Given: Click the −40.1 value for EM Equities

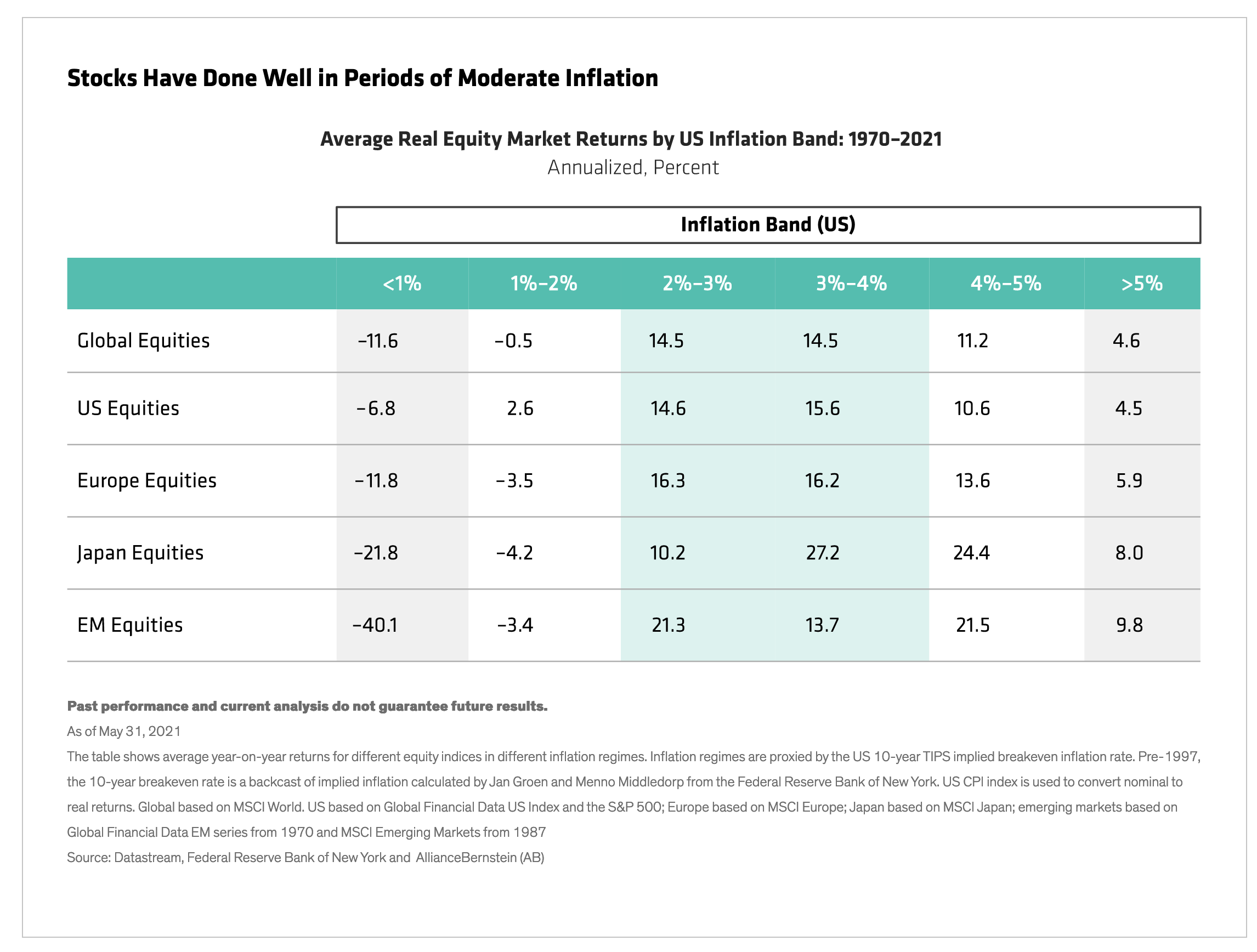Looking at the screenshot, I should tap(375, 625).
